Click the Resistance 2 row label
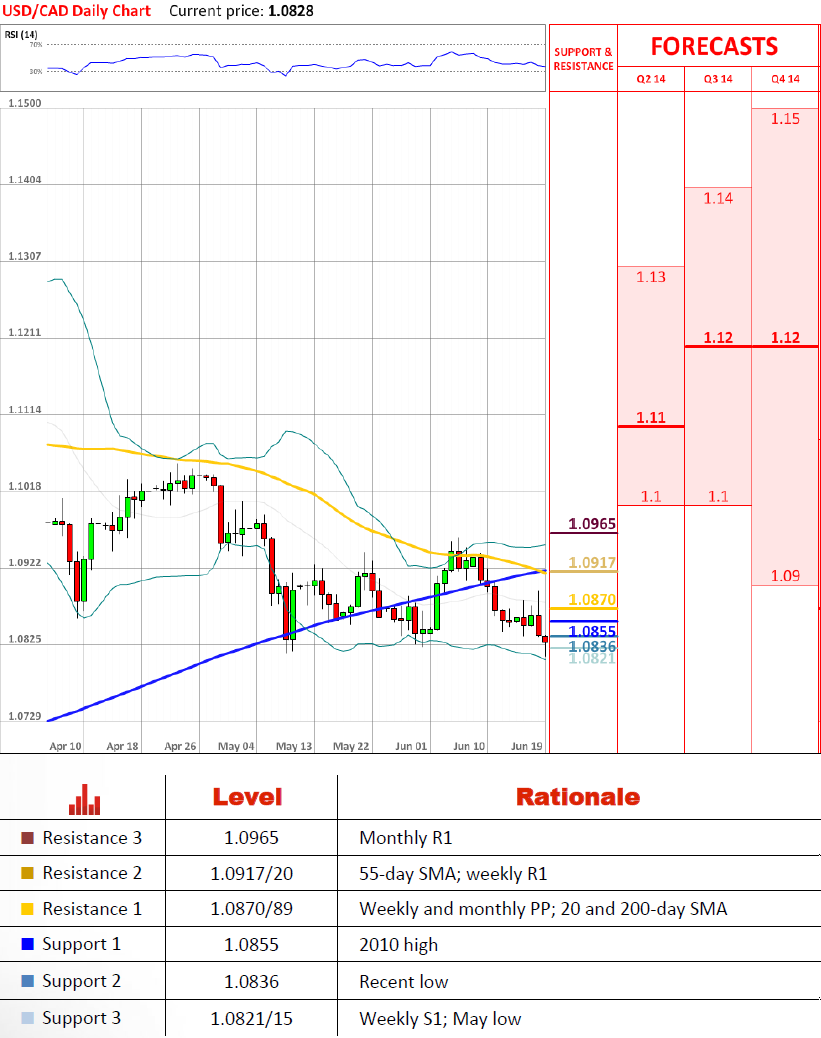821x1038 pixels. pos(92,873)
